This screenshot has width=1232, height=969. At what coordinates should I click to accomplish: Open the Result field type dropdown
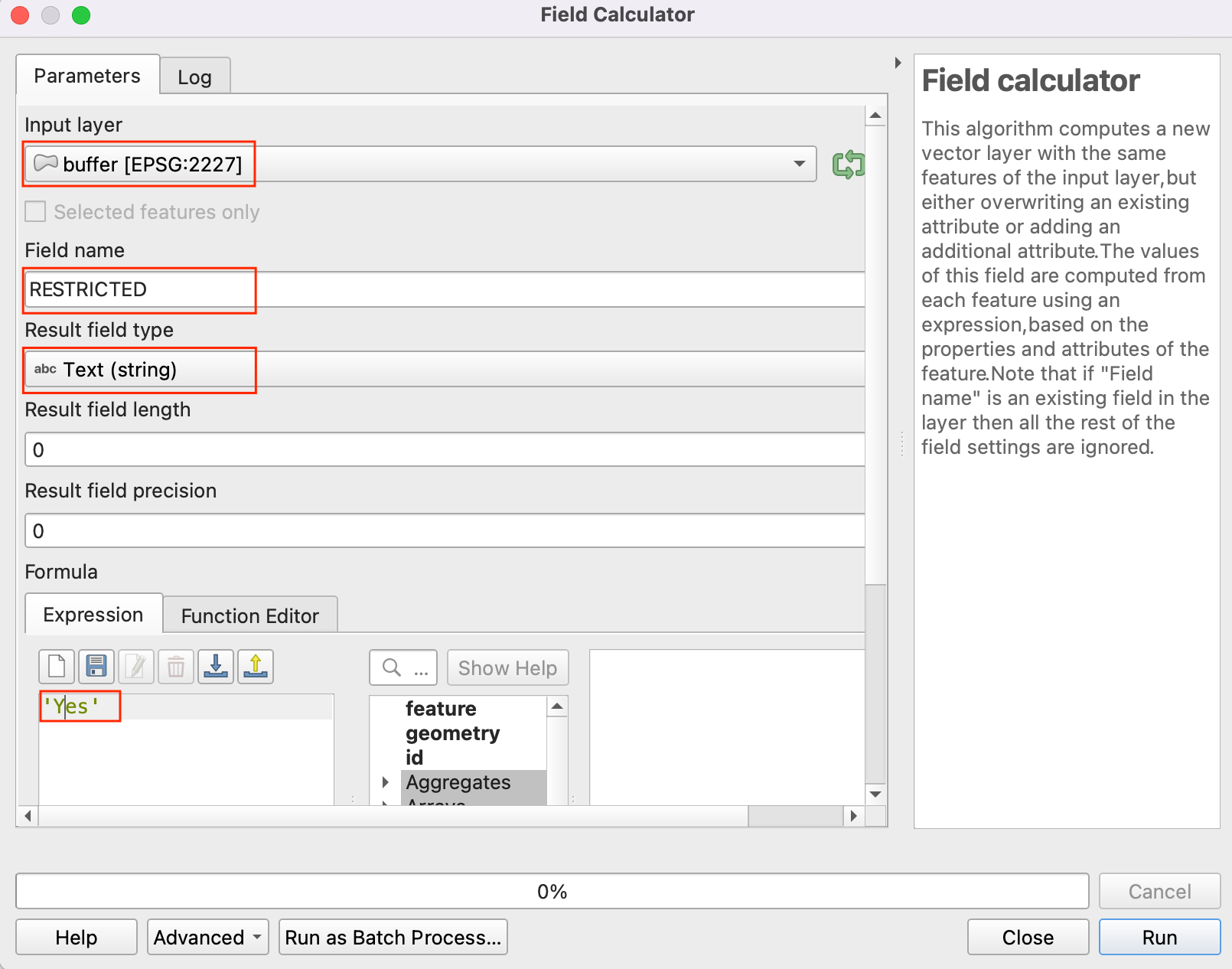[444, 370]
